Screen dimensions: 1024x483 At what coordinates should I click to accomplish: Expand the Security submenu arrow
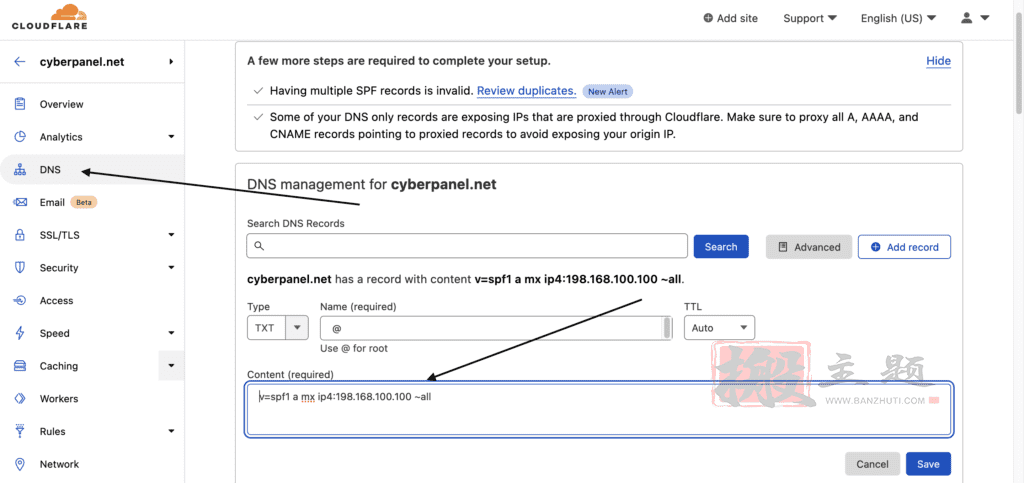pos(171,268)
